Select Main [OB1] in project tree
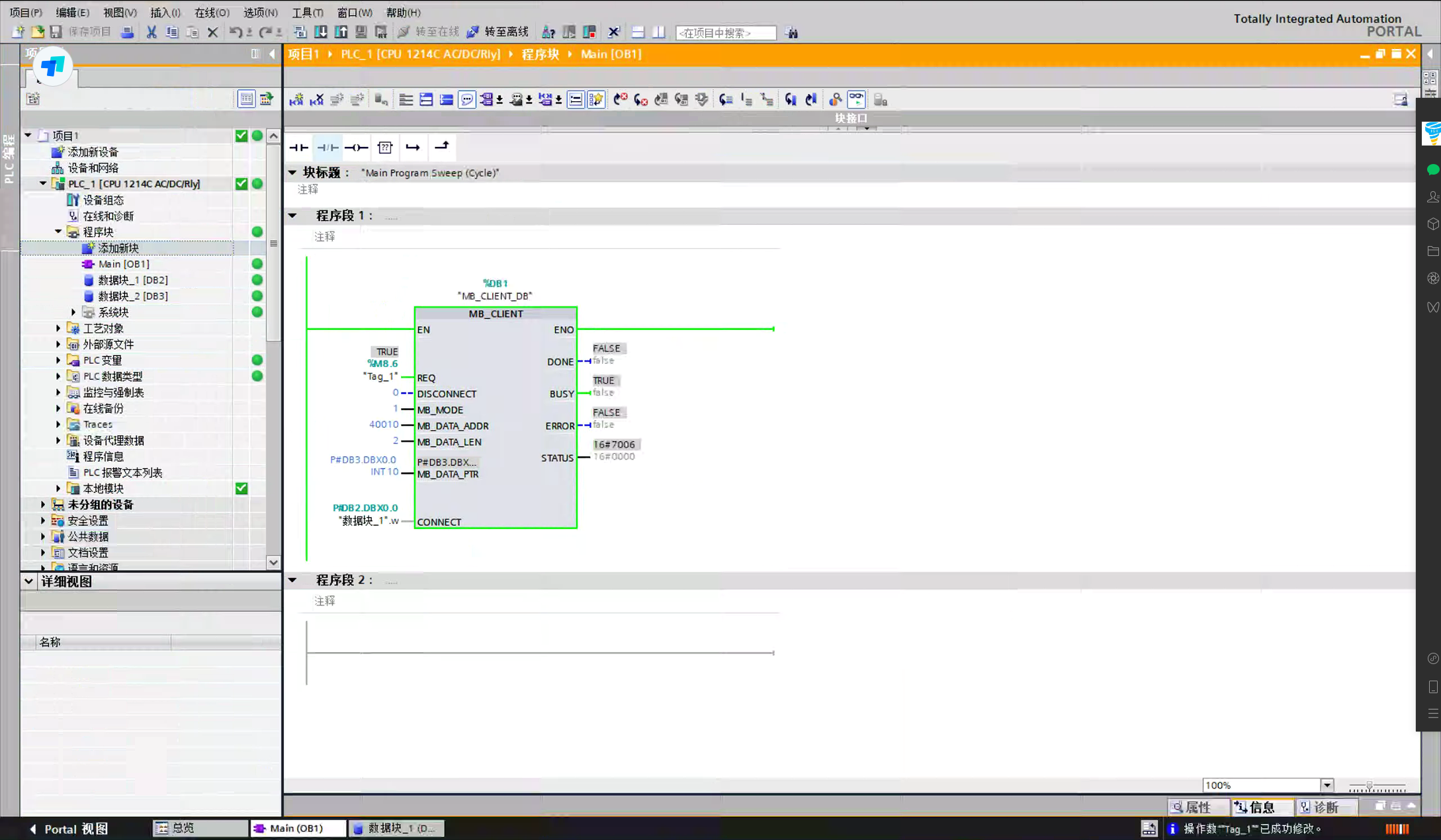Screen dimensions: 1441x840 pos(124,264)
